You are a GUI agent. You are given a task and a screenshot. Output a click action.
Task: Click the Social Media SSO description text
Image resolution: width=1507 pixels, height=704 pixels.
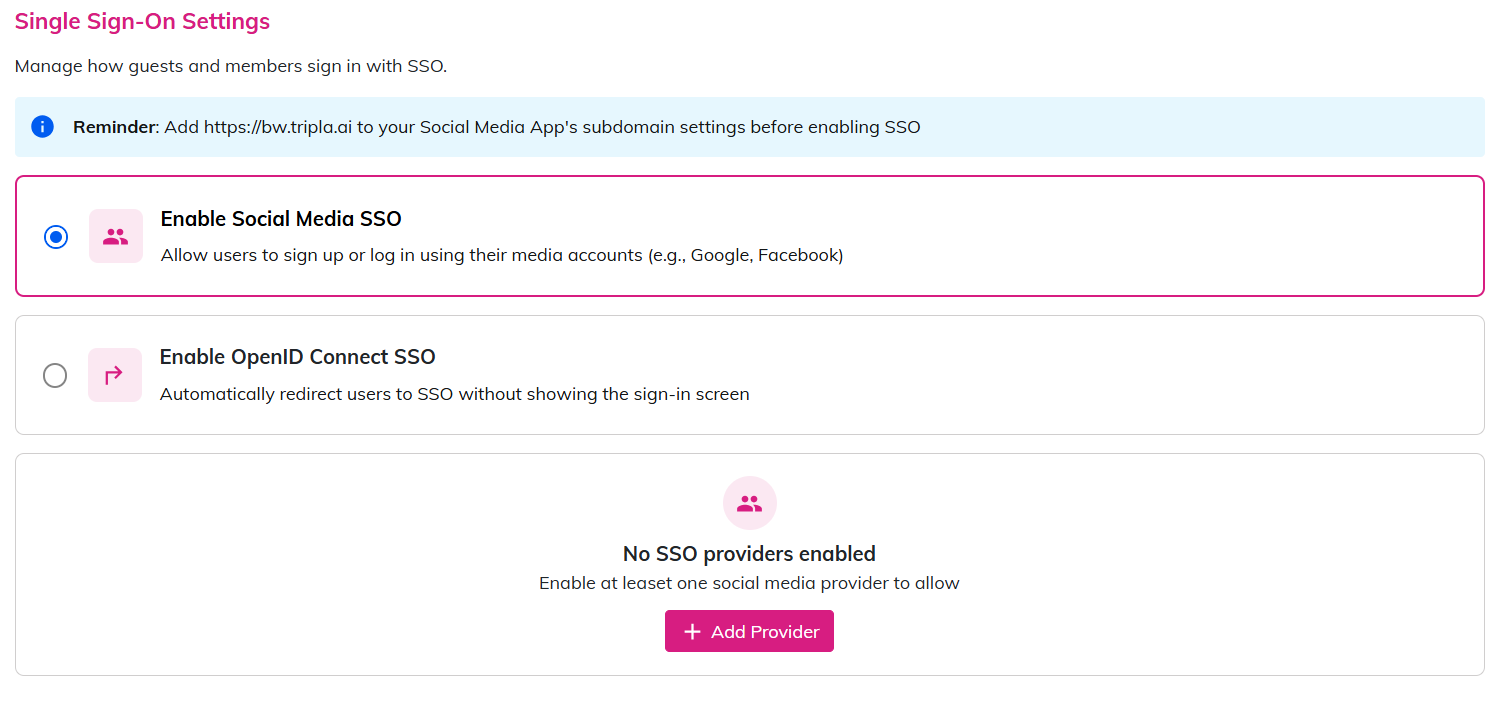pos(502,255)
